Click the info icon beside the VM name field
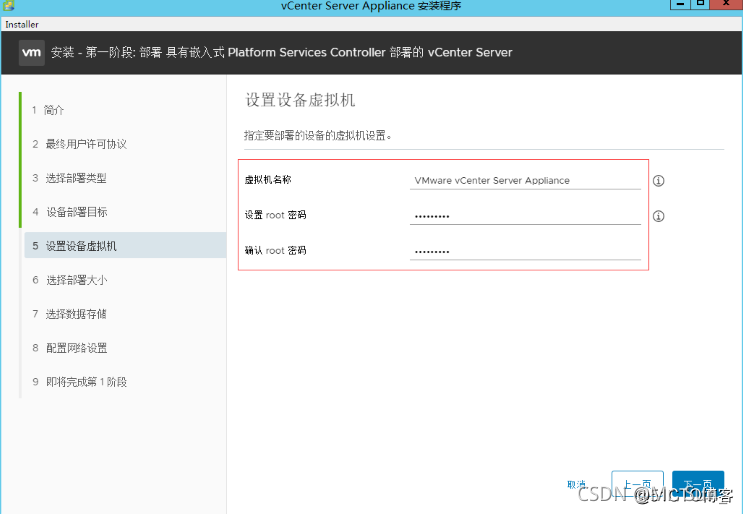Viewport: 743px width, 514px height. coord(658,180)
